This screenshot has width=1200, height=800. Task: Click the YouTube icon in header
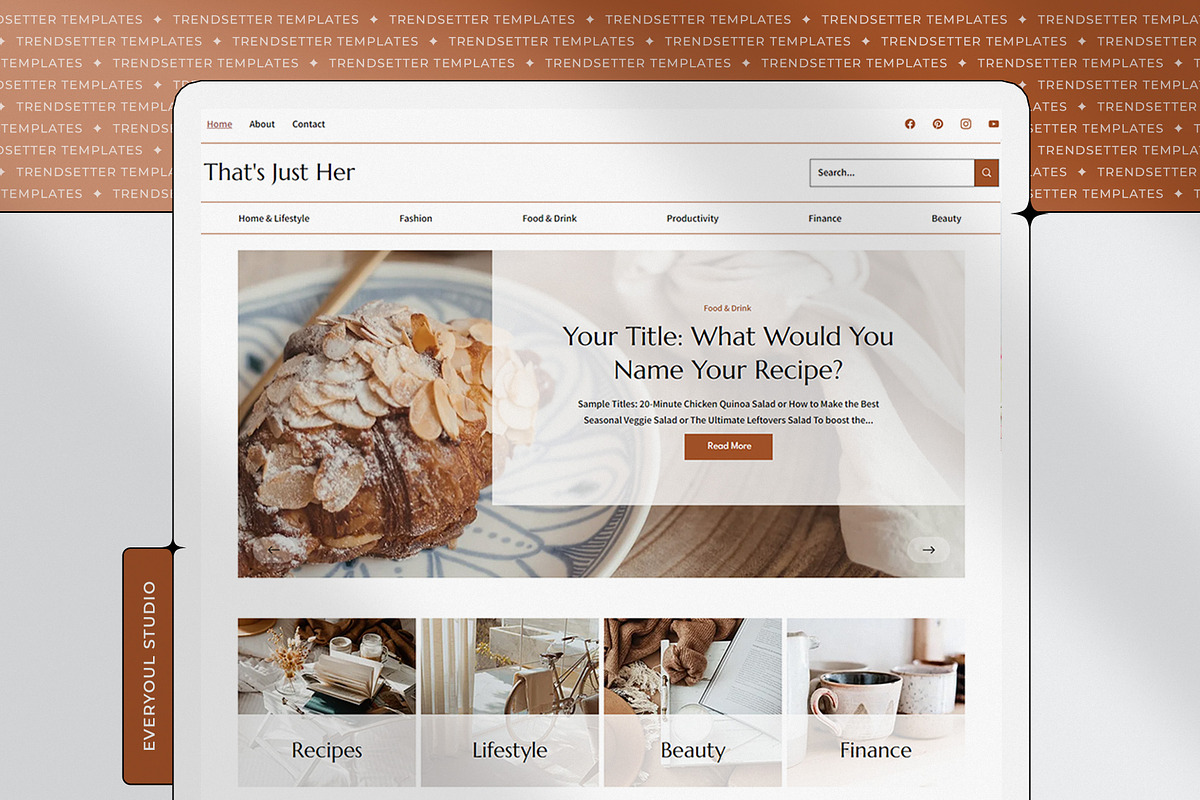point(993,124)
